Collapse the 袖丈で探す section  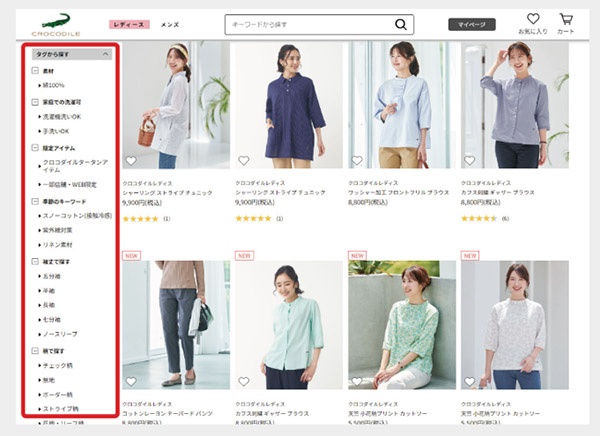35,261
